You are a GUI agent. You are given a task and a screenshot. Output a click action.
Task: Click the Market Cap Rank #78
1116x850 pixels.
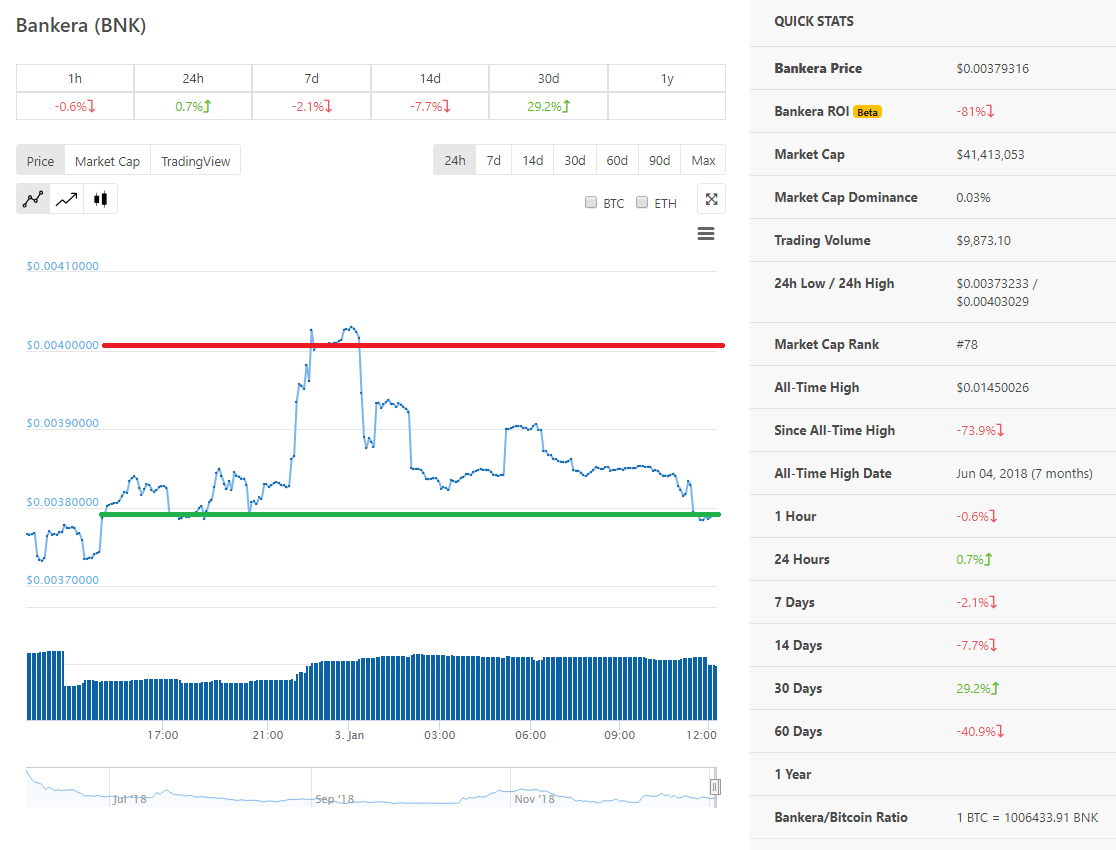[x=967, y=345]
